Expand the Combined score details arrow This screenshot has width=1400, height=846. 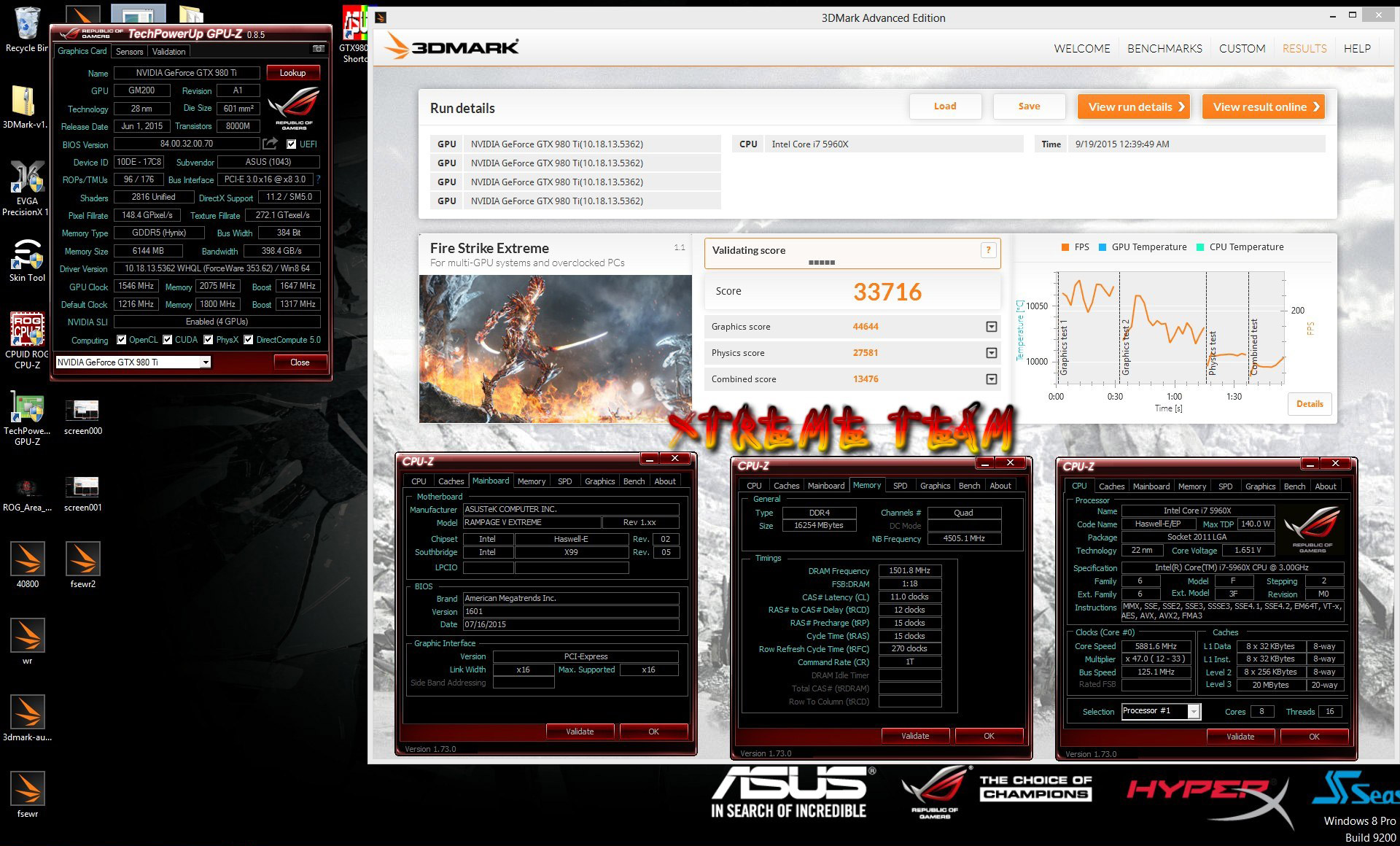point(991,379)
